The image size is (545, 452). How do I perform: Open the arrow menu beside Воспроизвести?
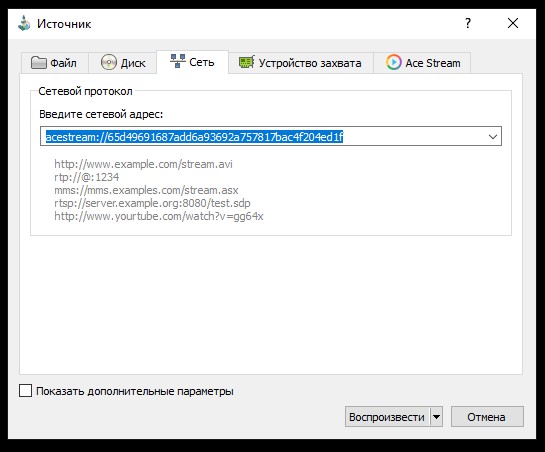point(436,417)
